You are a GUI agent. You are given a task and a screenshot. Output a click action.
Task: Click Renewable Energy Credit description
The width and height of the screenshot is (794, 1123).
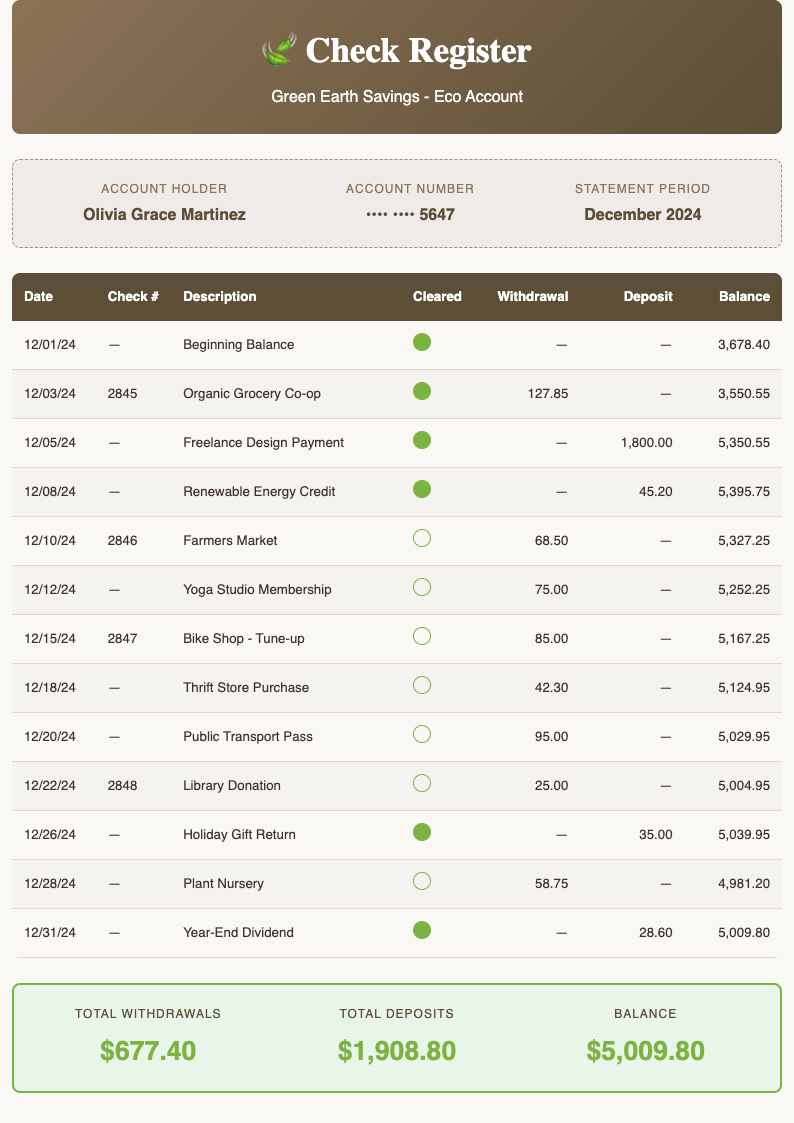(x=259, y=491)
